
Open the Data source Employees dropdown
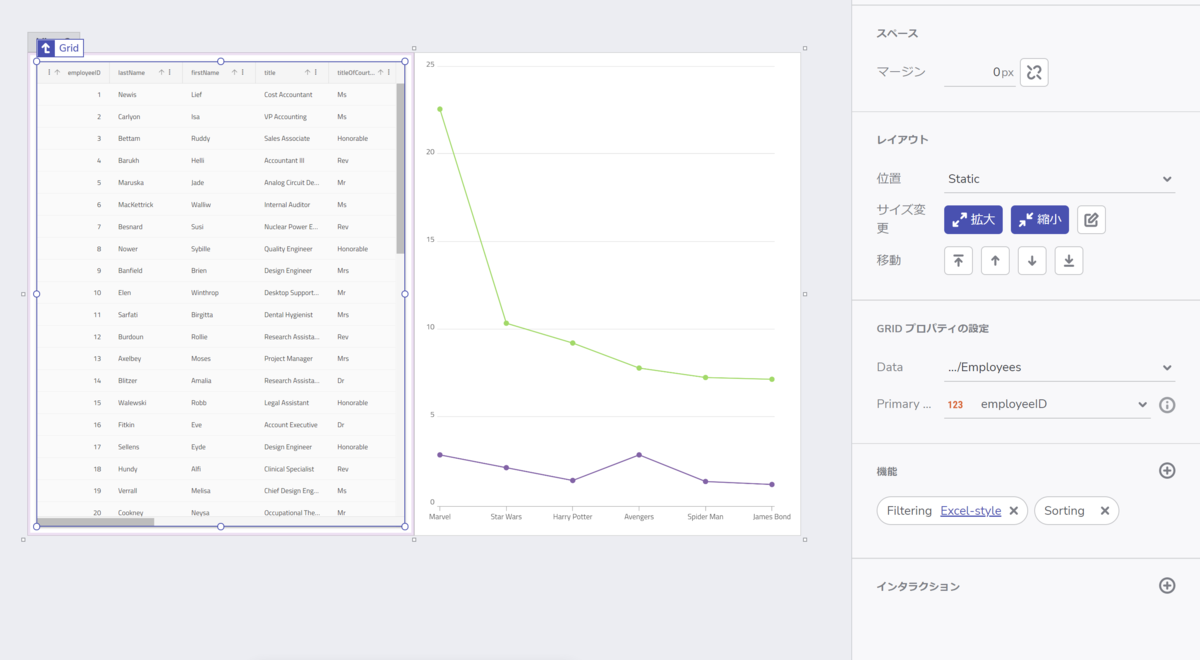[1166, 367]
